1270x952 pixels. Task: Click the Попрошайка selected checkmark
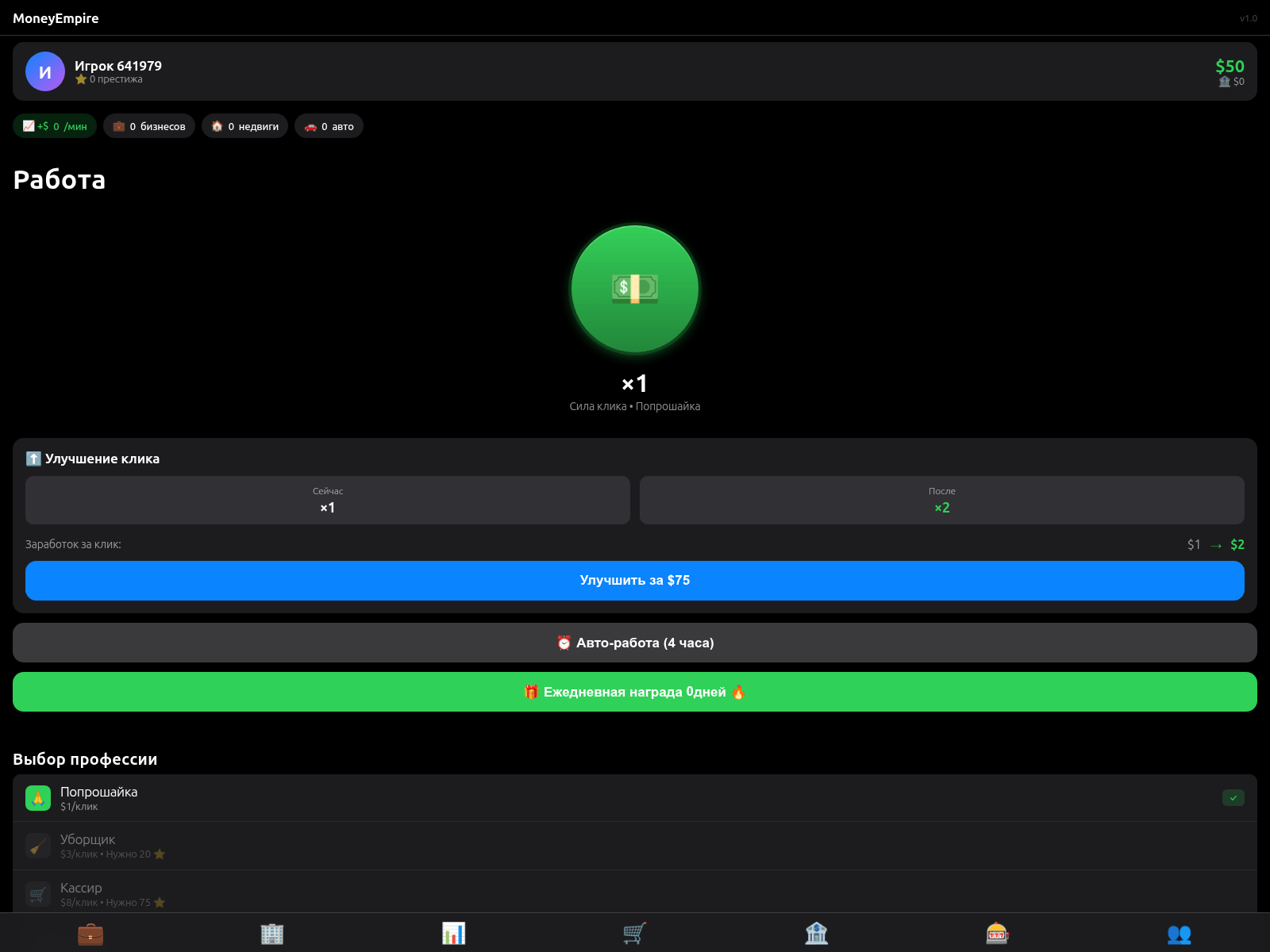1233,798
